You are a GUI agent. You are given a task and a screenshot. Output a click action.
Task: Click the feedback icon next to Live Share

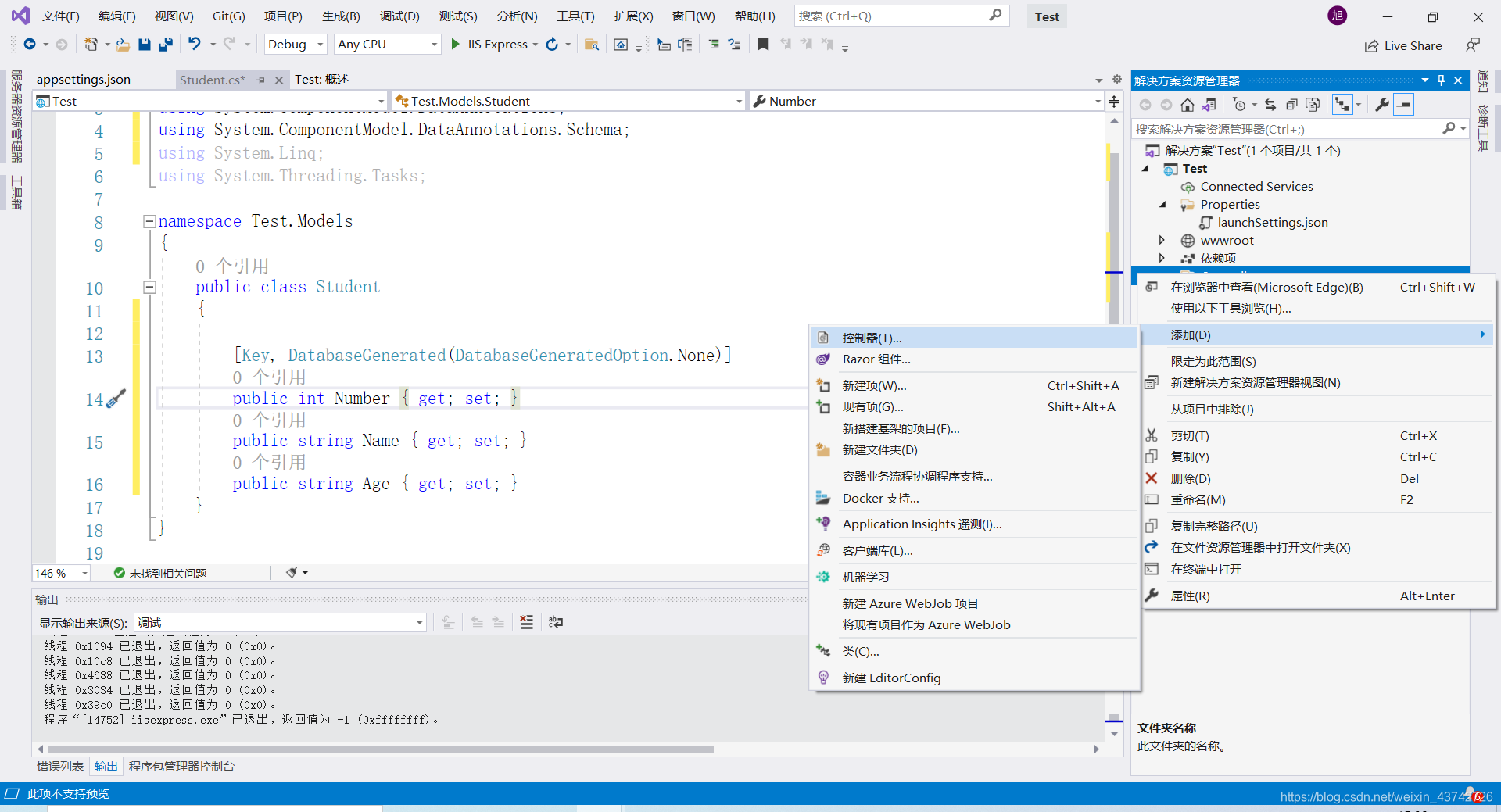tap(1473, 45)
